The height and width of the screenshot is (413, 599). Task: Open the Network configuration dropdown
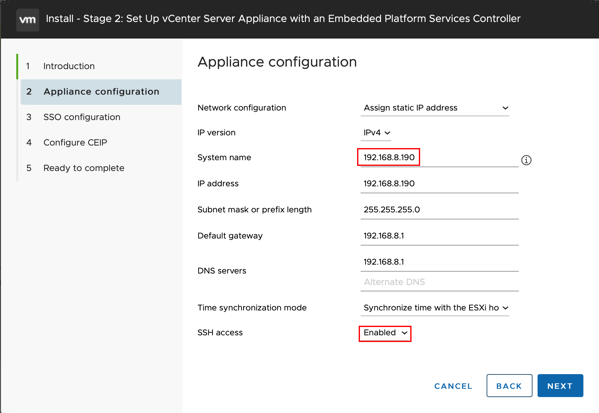[x=435, y=108]
